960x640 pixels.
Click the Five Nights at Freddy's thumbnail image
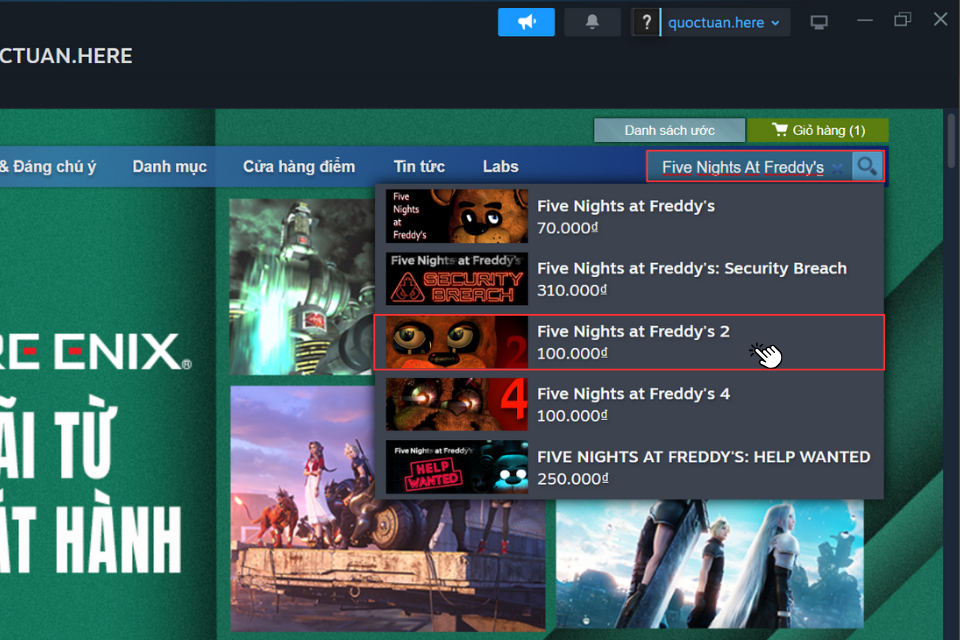pos(457,216)
